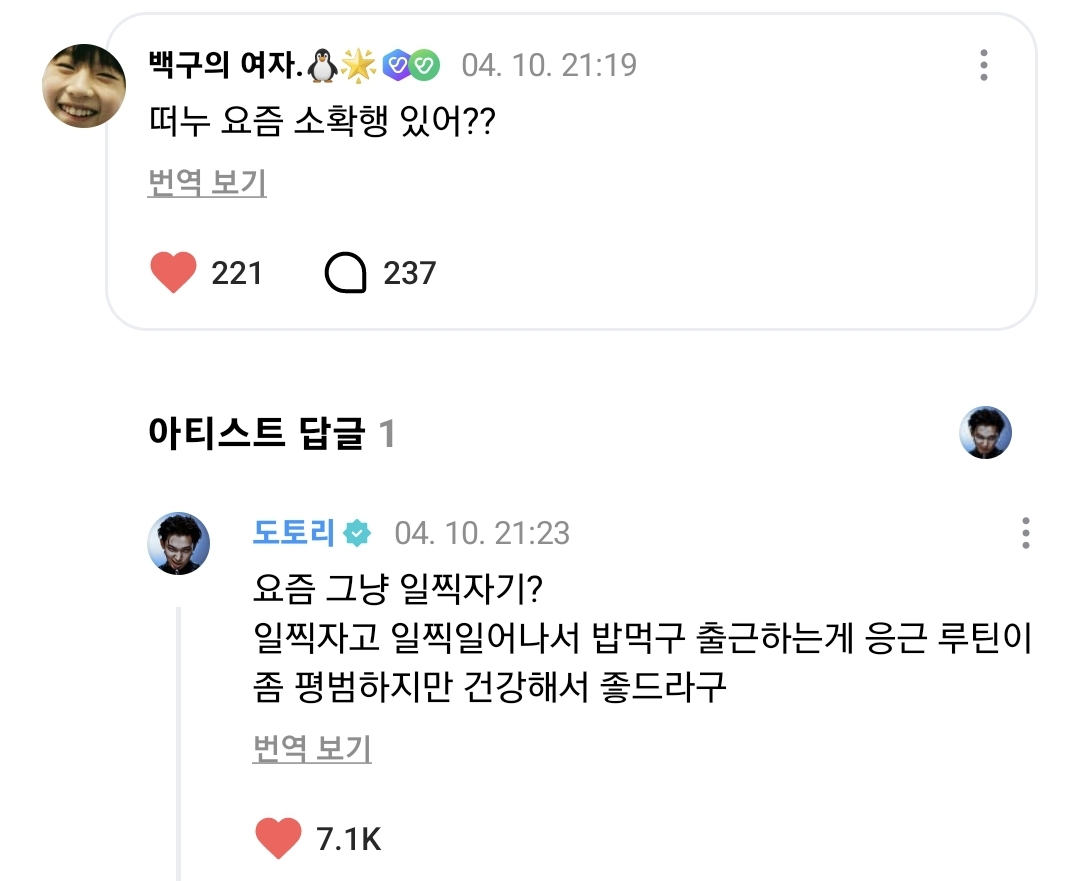The width and height of the screenshot is (1080, 881).
Task: Click the green checkmark badge beside the fan name
Action: click(425, 66)
